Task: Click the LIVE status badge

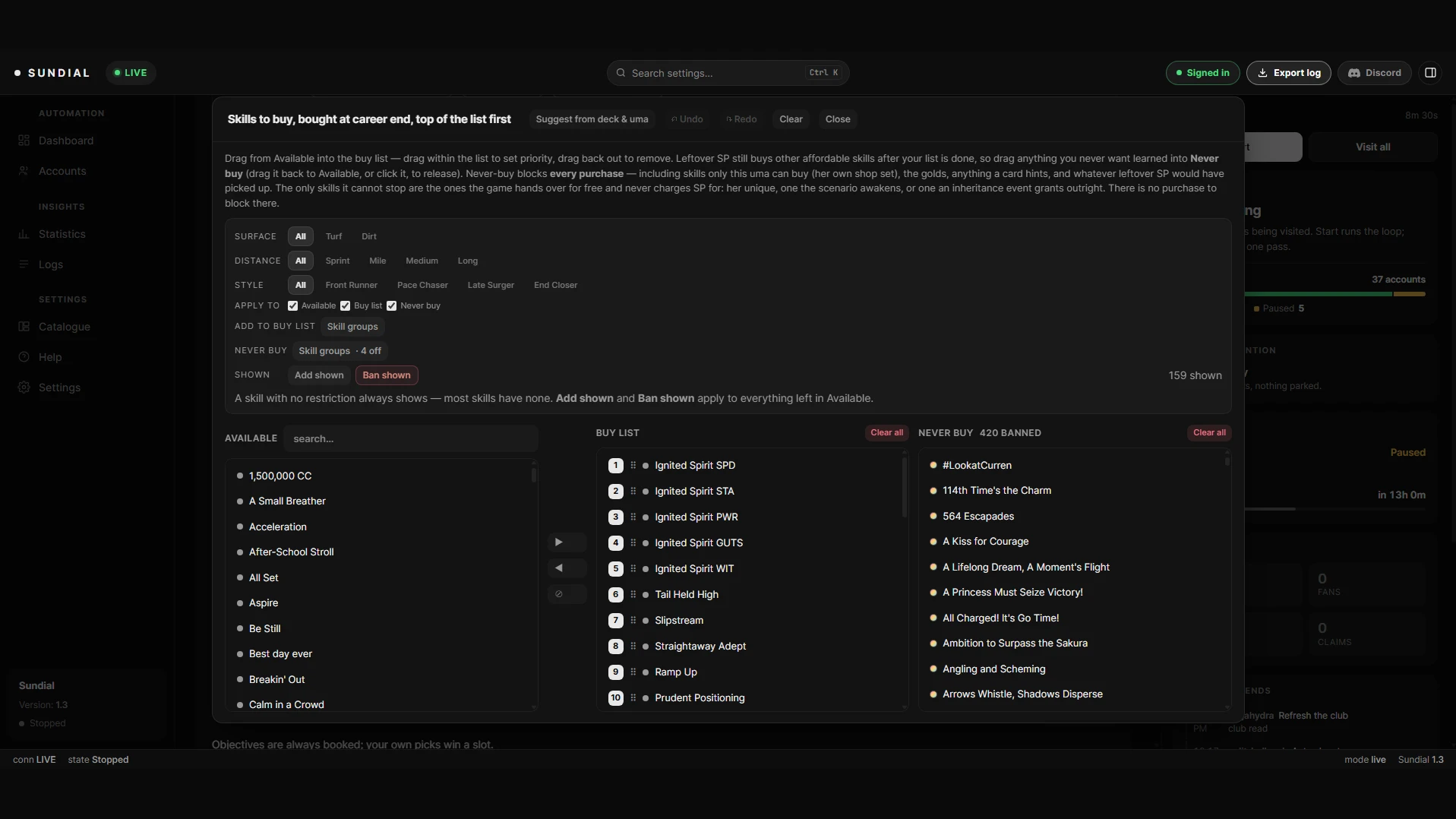Action: 131,73
